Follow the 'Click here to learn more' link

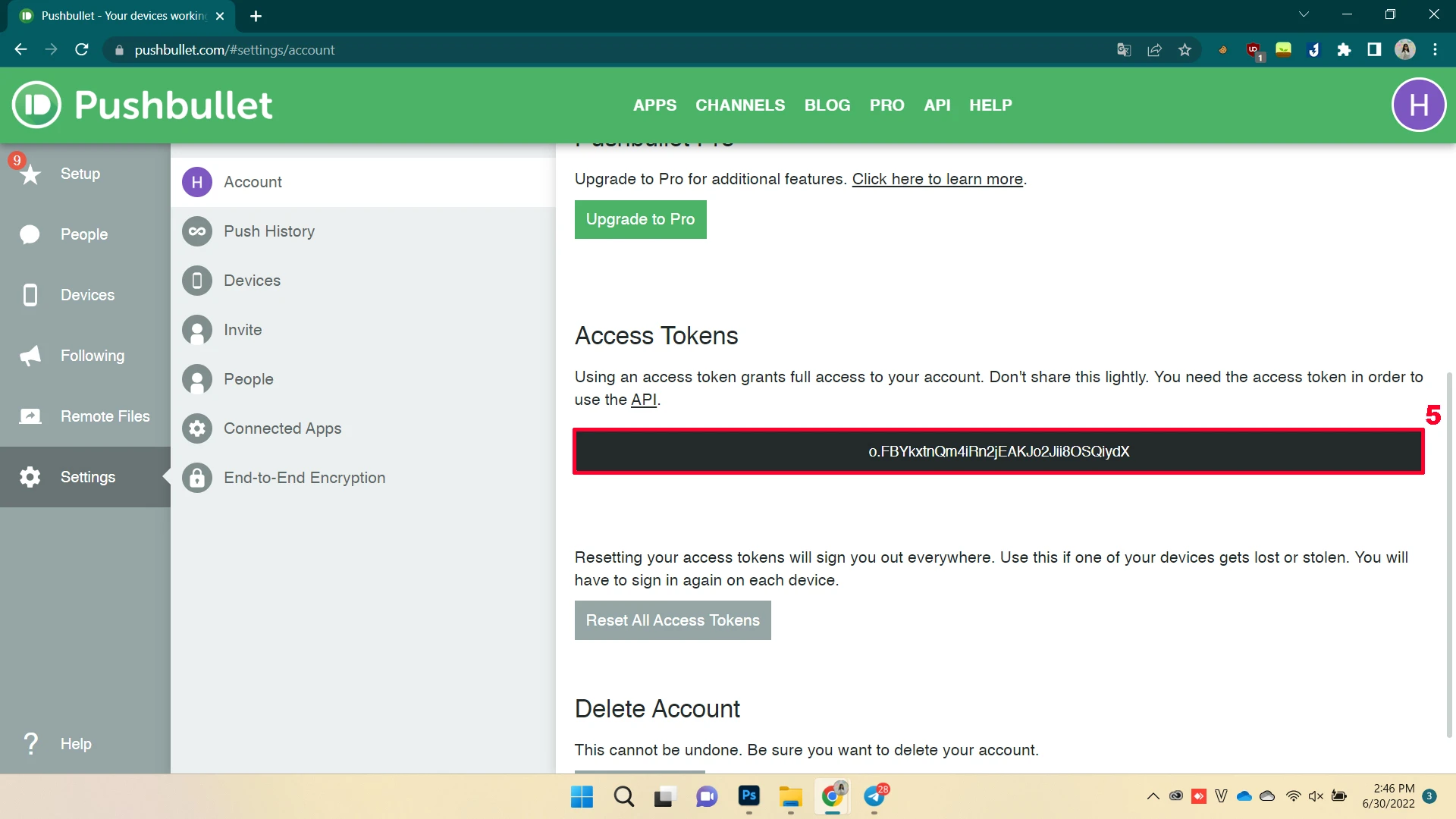pos(937,179)
